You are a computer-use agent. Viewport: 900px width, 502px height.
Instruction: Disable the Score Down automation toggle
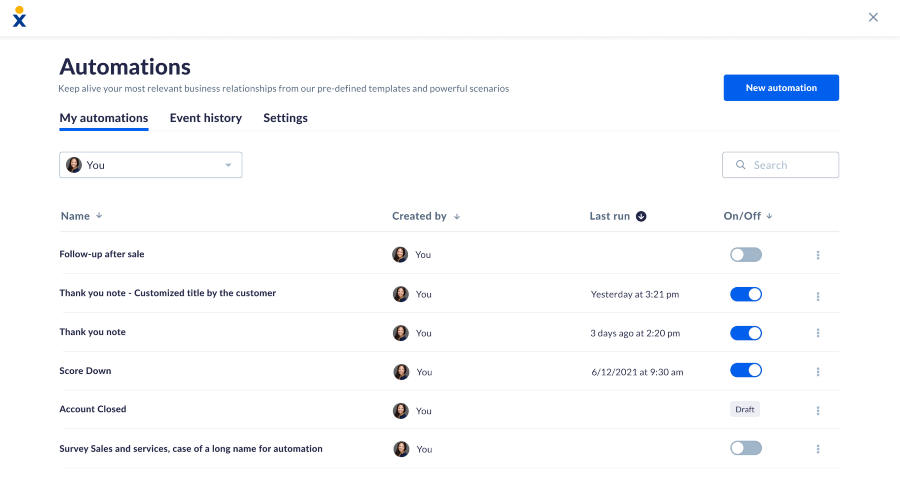click(x=746, y=371)
